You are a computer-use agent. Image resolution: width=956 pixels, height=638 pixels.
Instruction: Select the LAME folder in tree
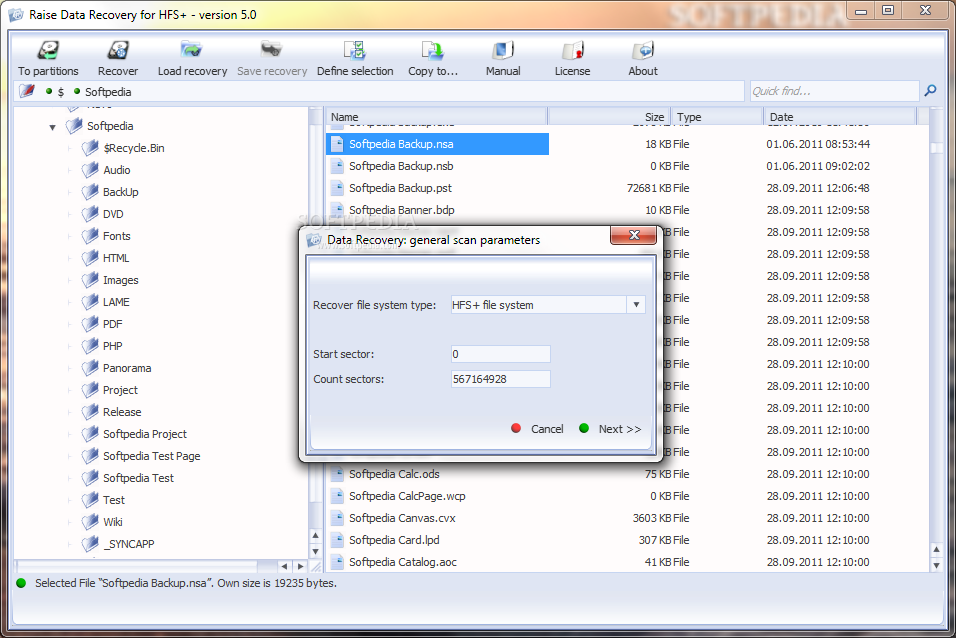(x=116, y=301)
